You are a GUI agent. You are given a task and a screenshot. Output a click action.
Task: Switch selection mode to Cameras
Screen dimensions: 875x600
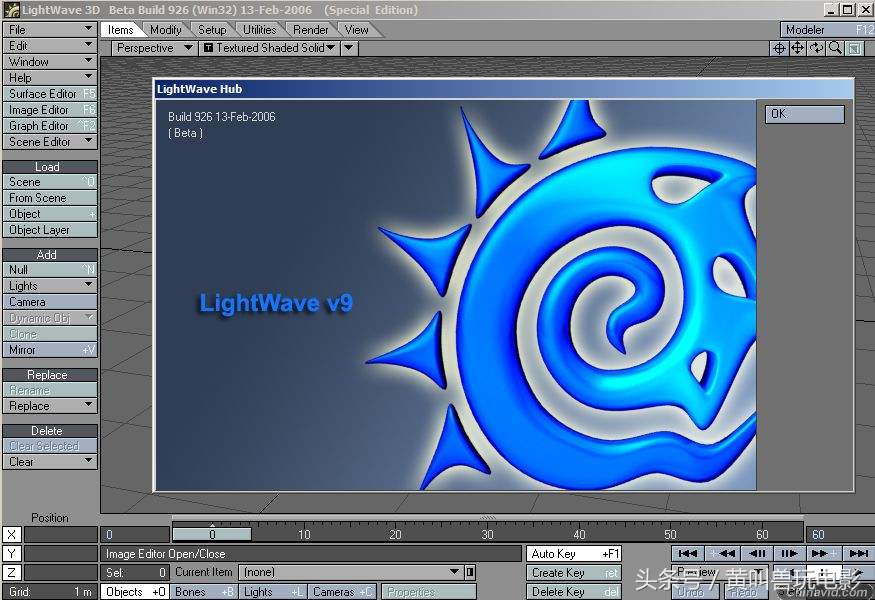point(342,592)
